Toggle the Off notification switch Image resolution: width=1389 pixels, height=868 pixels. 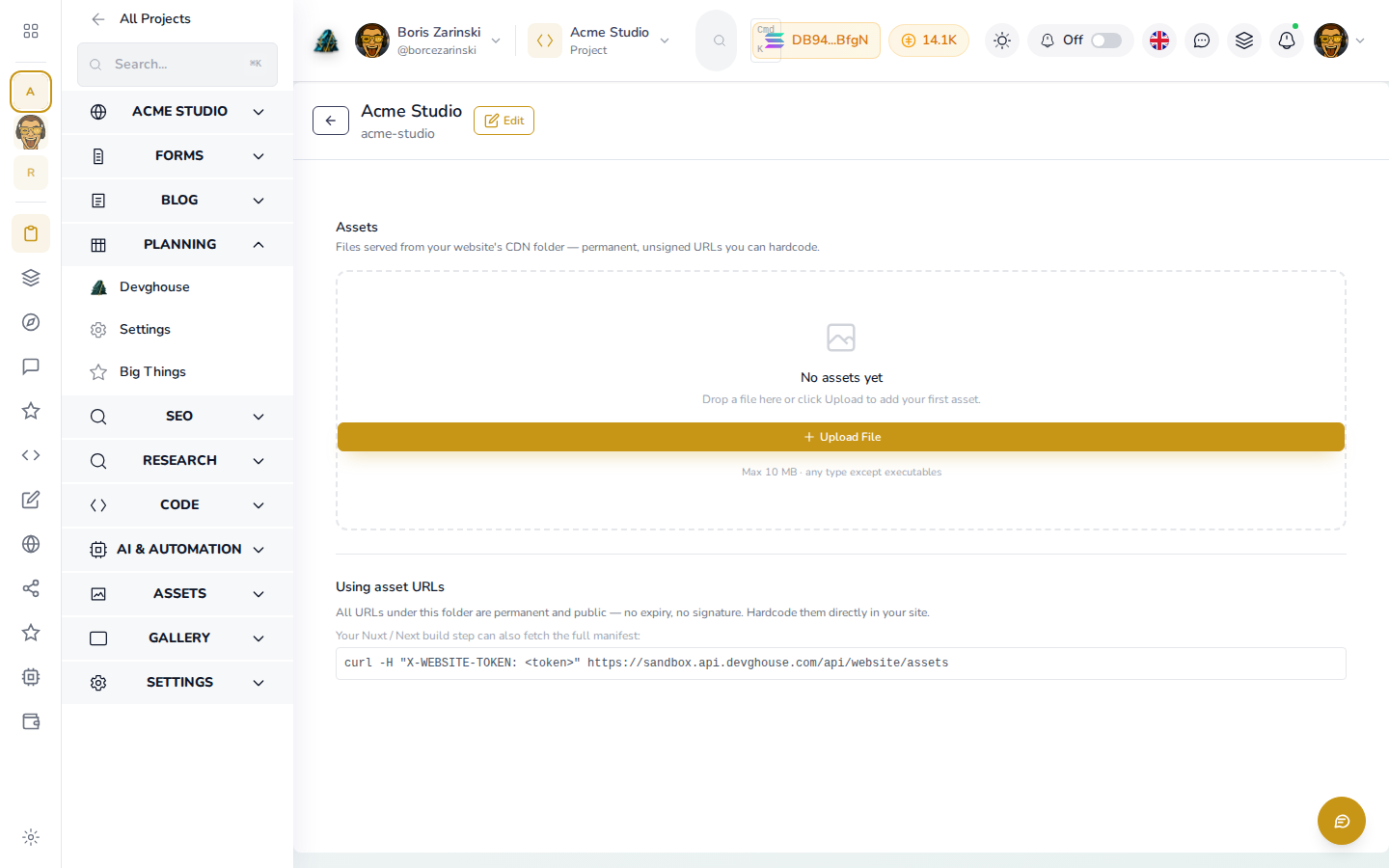[1106, 41]
